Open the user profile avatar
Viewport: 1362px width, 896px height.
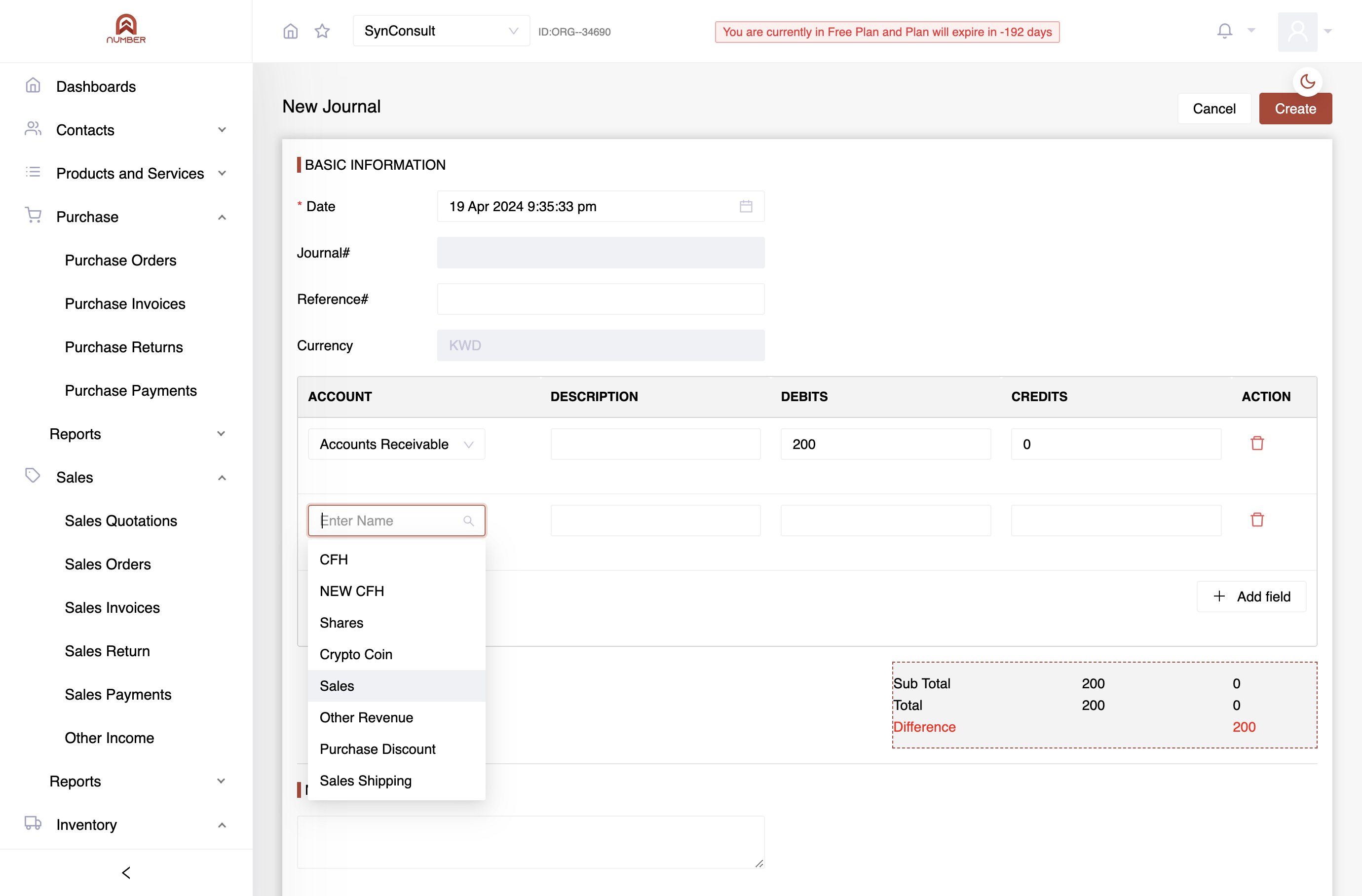click(1297, 32)
